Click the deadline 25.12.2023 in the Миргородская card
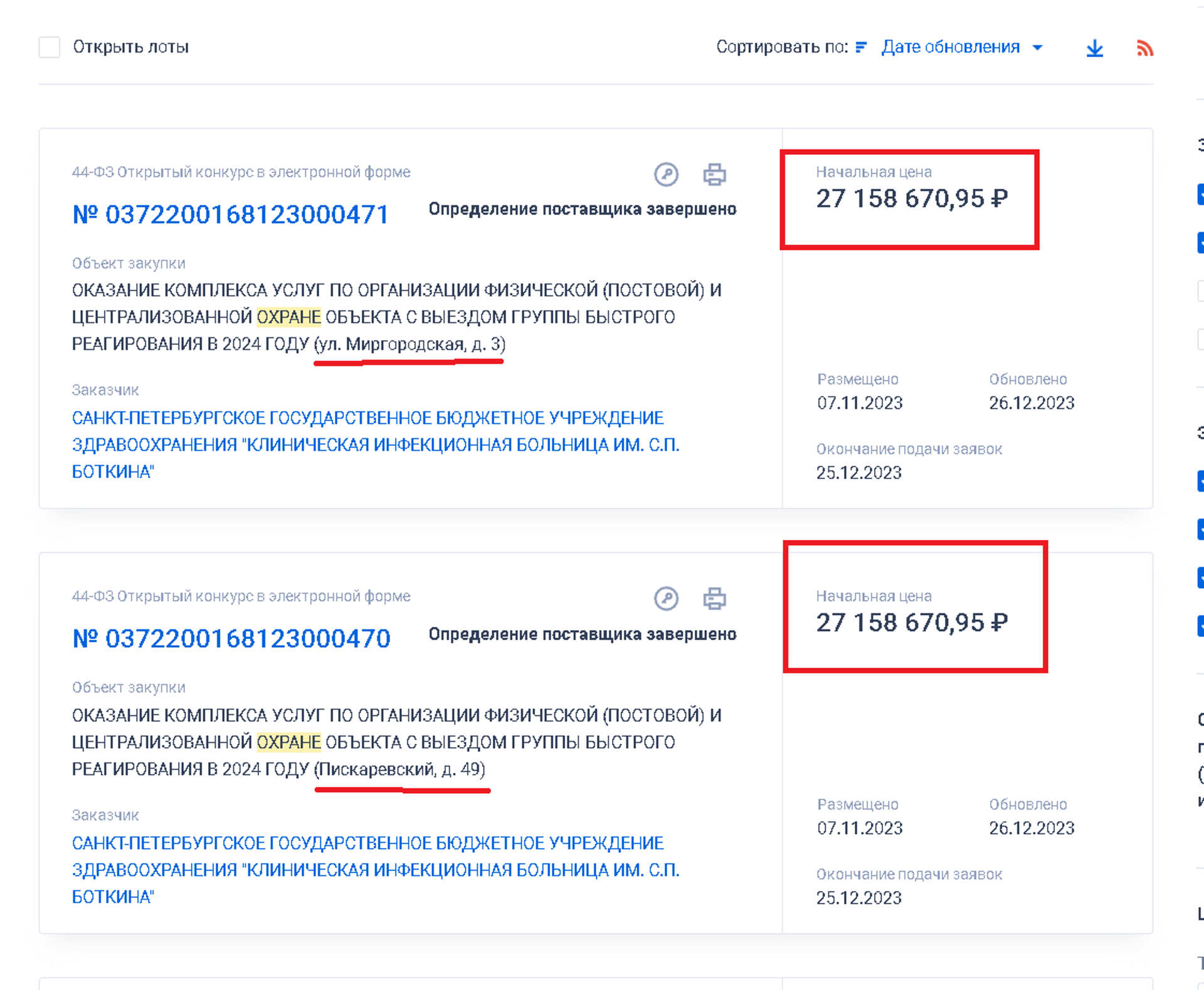 859,473
